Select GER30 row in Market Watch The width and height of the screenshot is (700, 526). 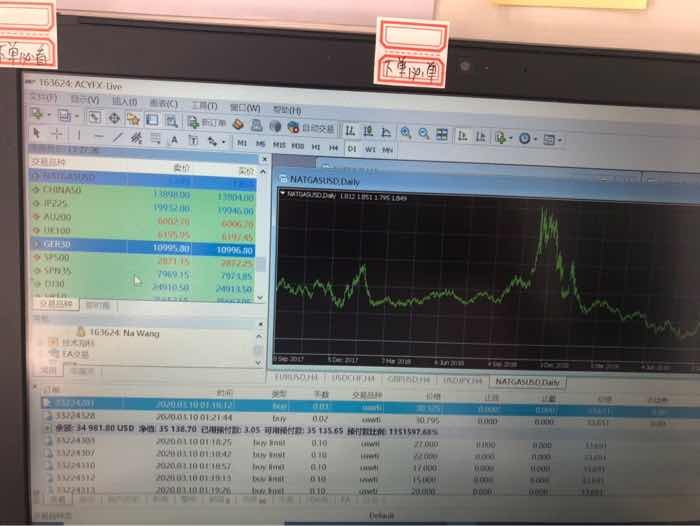(x=143, y=247)
